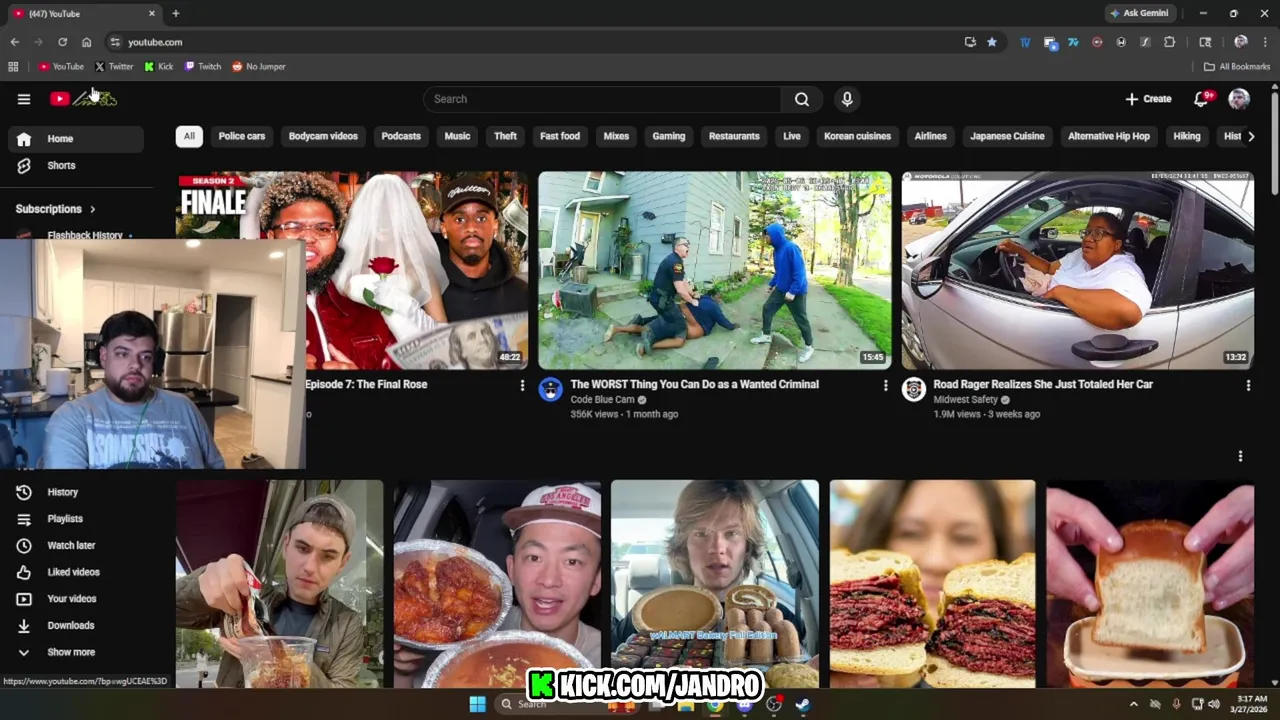Image resolution: width=1280 pixels, height=720 pixels.
Task: Select the All filter chip
Action: coord(189,136)
